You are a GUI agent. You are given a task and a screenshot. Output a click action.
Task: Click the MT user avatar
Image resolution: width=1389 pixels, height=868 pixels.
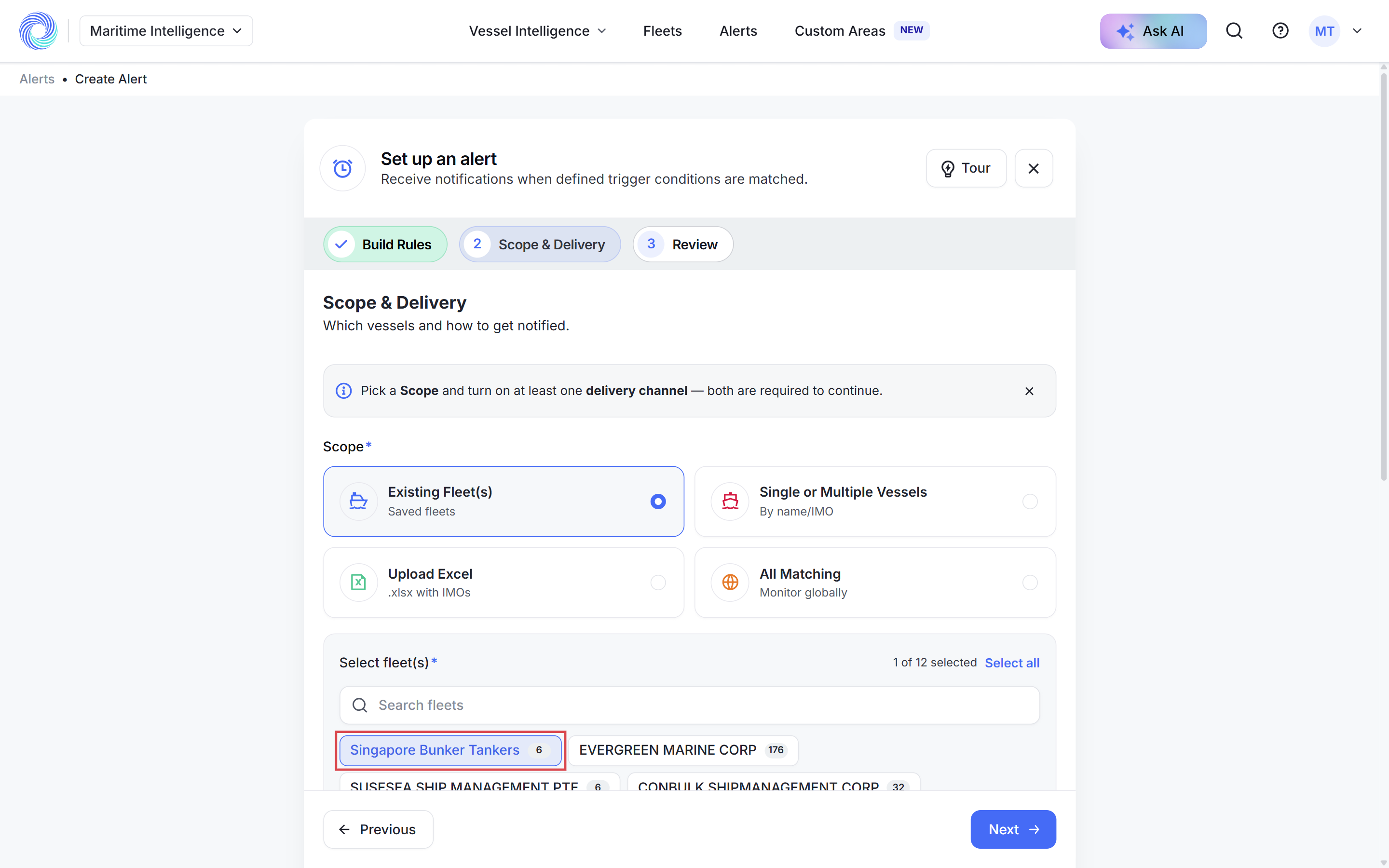click(1324, 31)
